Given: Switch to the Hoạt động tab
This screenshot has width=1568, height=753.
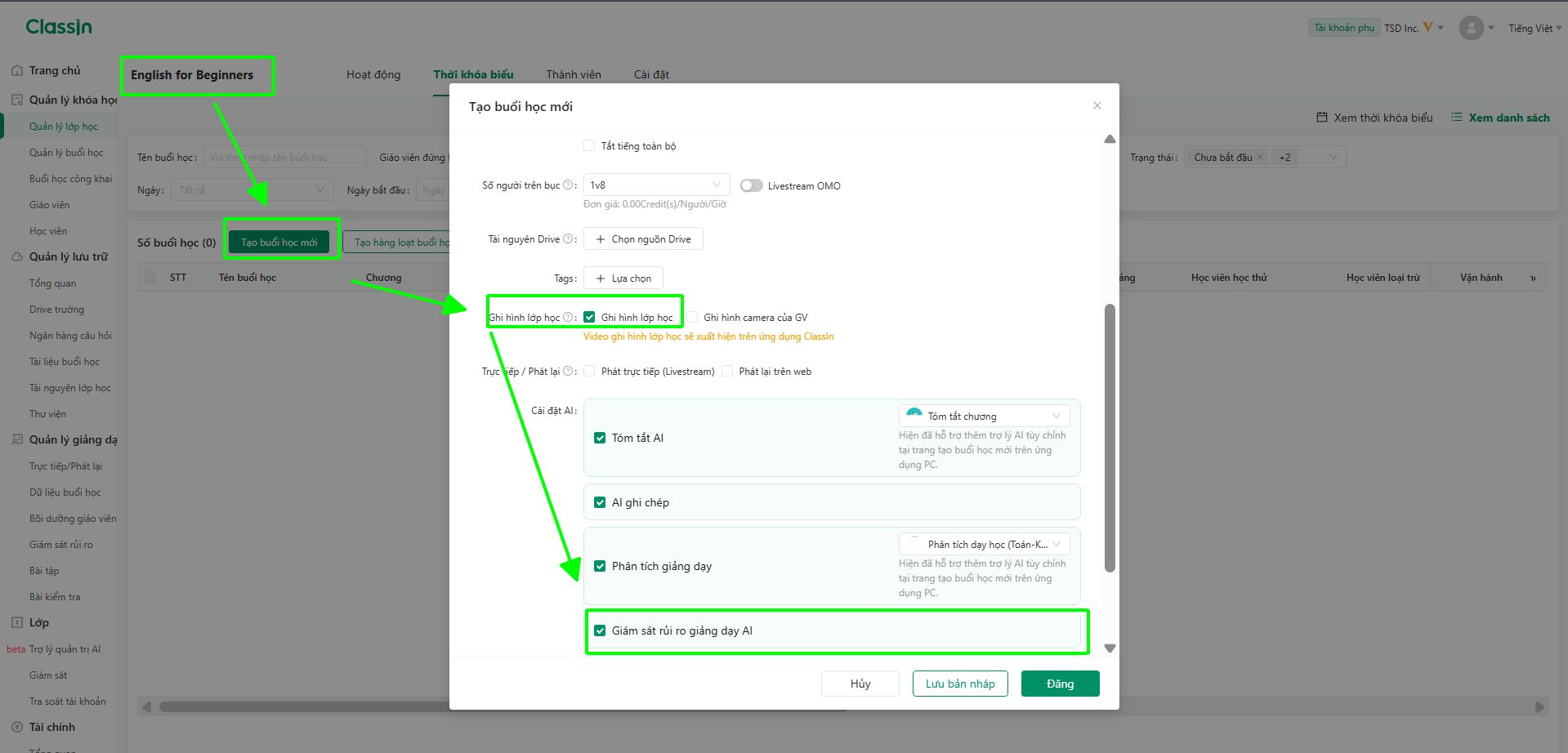Looking at the screenshot, I should (373, 75).
